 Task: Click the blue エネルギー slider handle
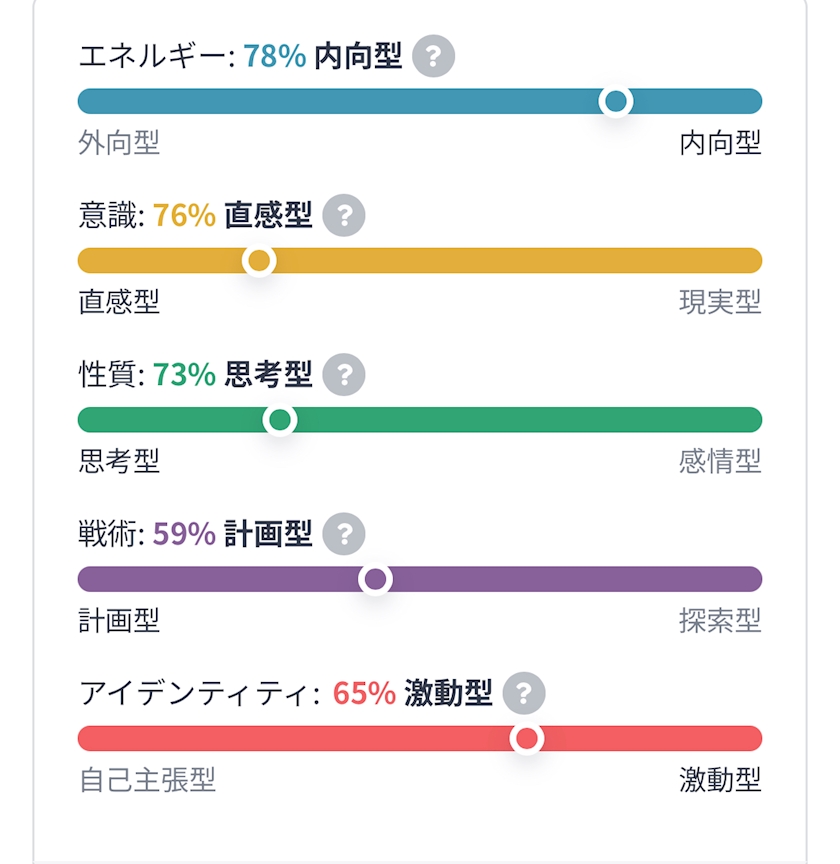(x=615, y=101)
